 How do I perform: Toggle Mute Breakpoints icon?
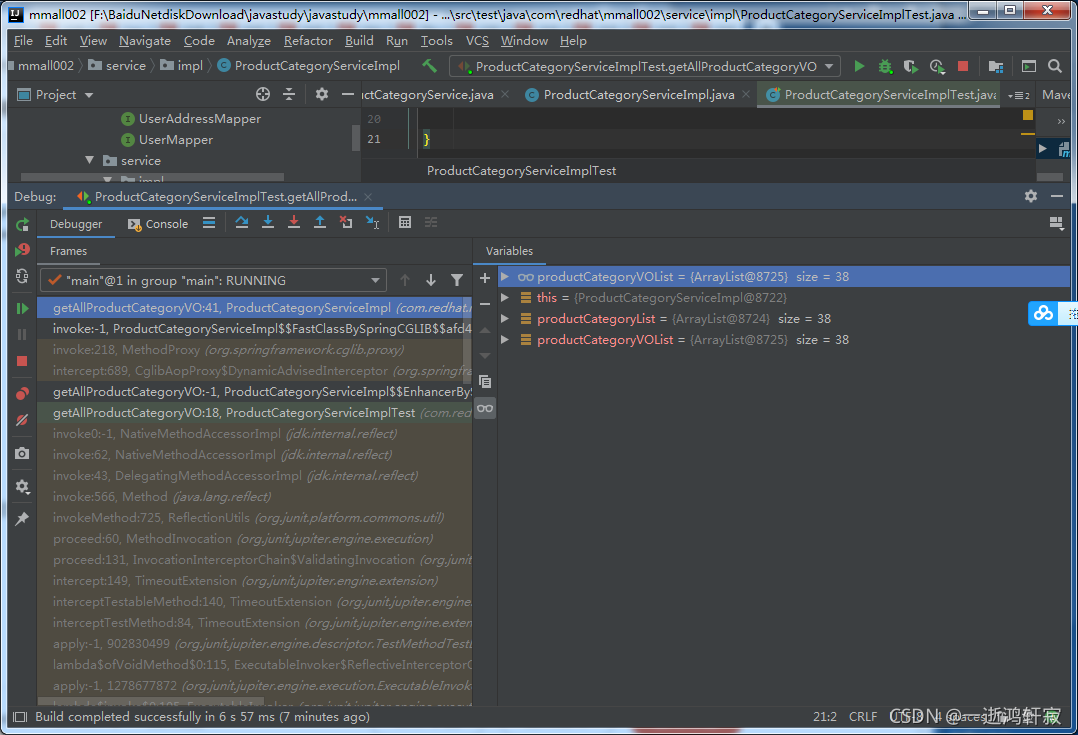22,419
